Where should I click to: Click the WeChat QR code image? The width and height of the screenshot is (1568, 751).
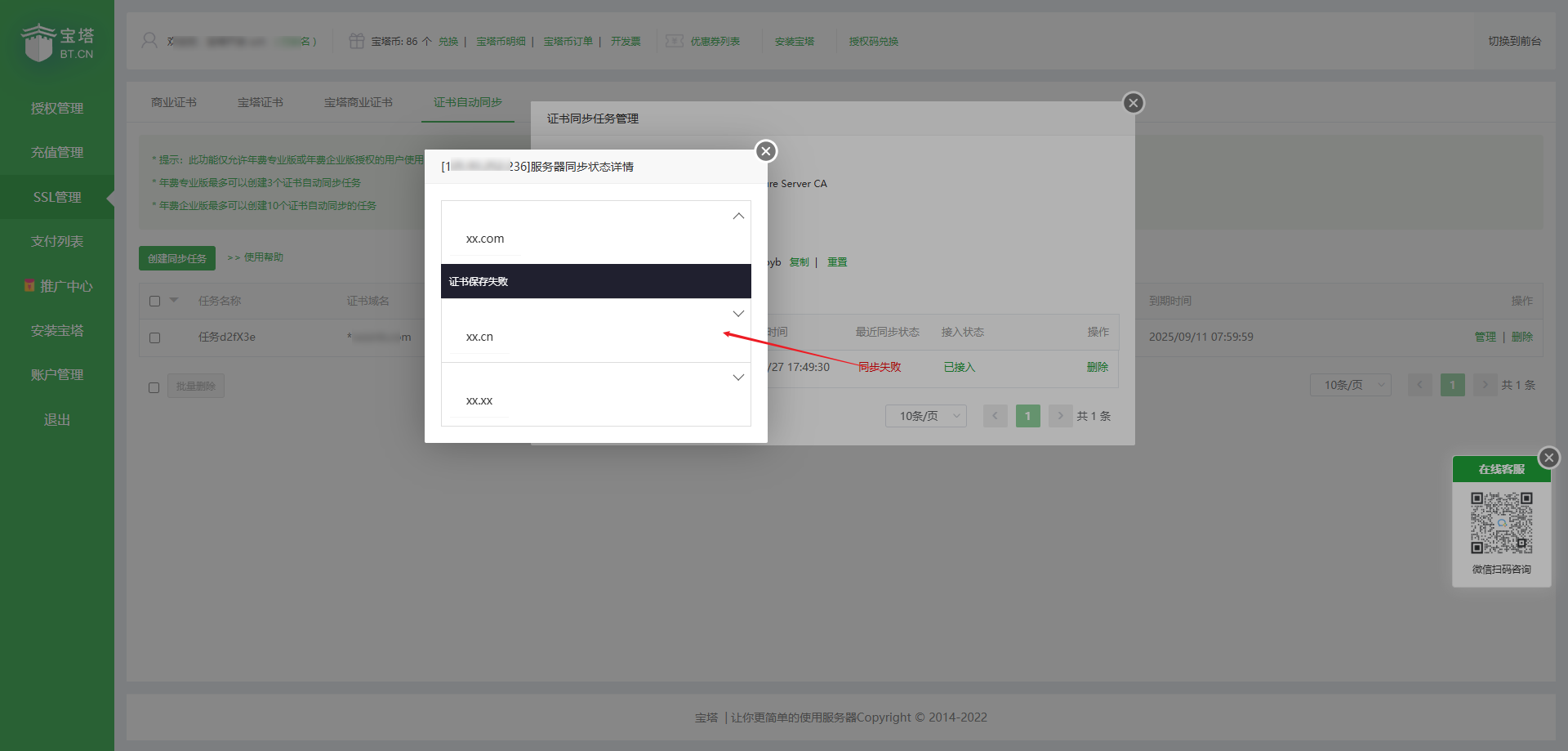pyautogui.click(x=1502, y=523)
